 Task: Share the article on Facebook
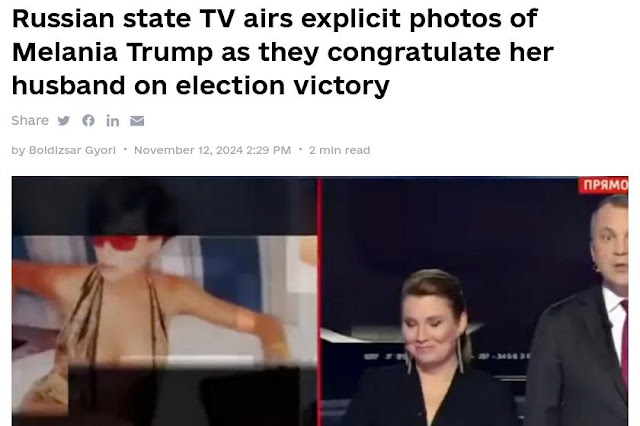coord(88,120)
